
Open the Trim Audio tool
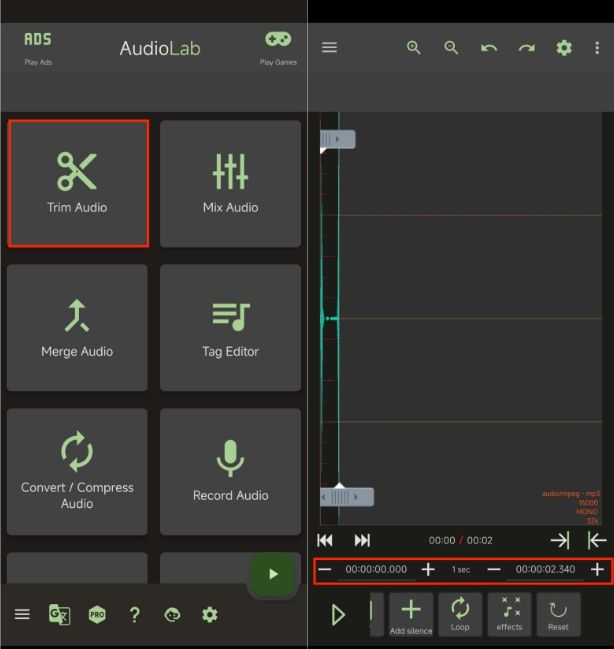[78, 183]
